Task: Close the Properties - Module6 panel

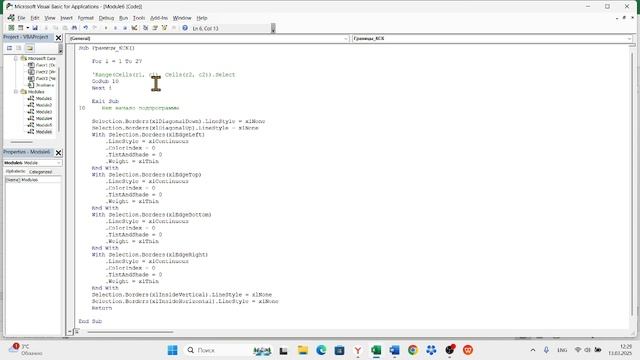Action: (x=58, y=152)
